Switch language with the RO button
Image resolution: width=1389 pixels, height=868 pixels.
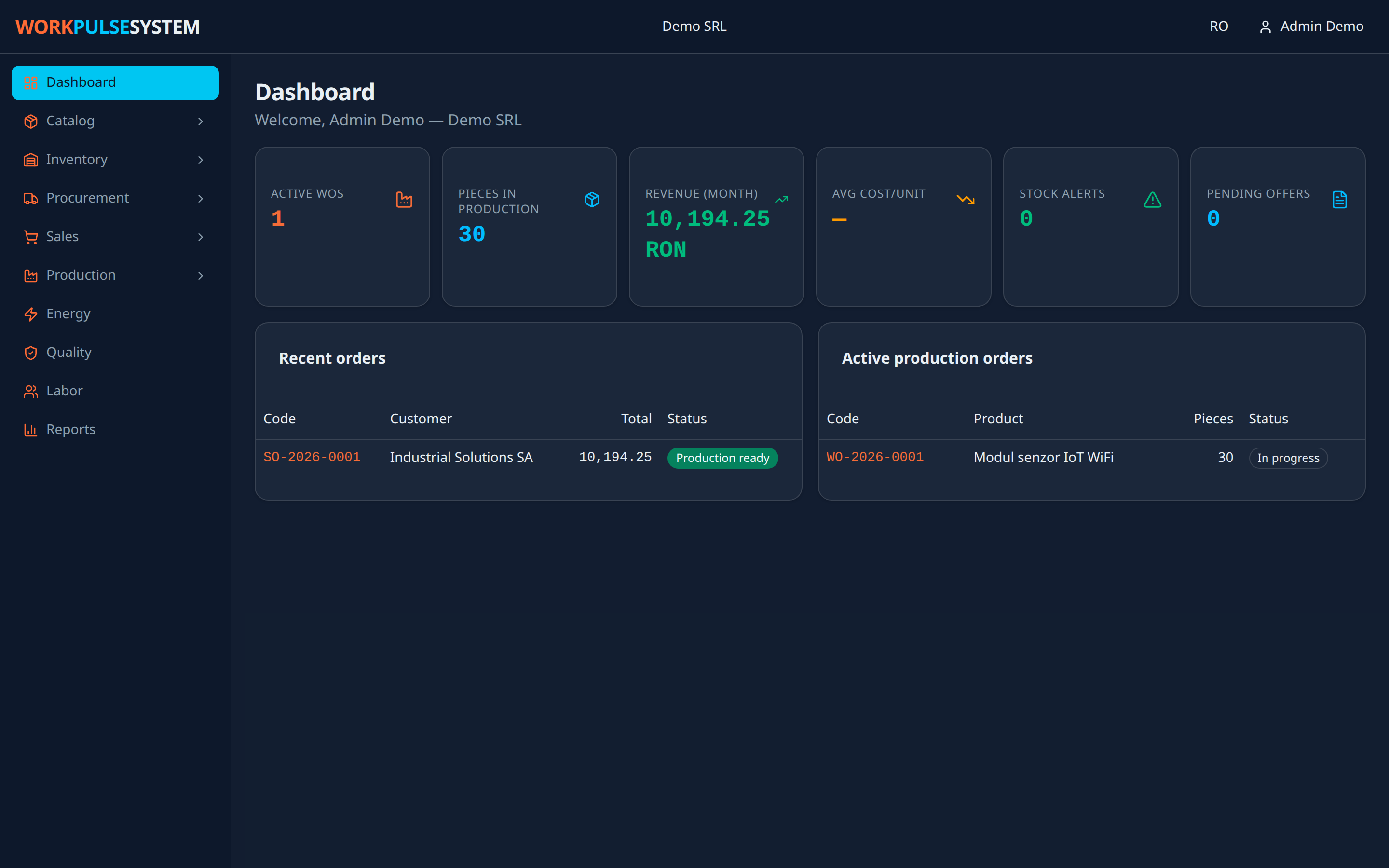coord(1219,27)
